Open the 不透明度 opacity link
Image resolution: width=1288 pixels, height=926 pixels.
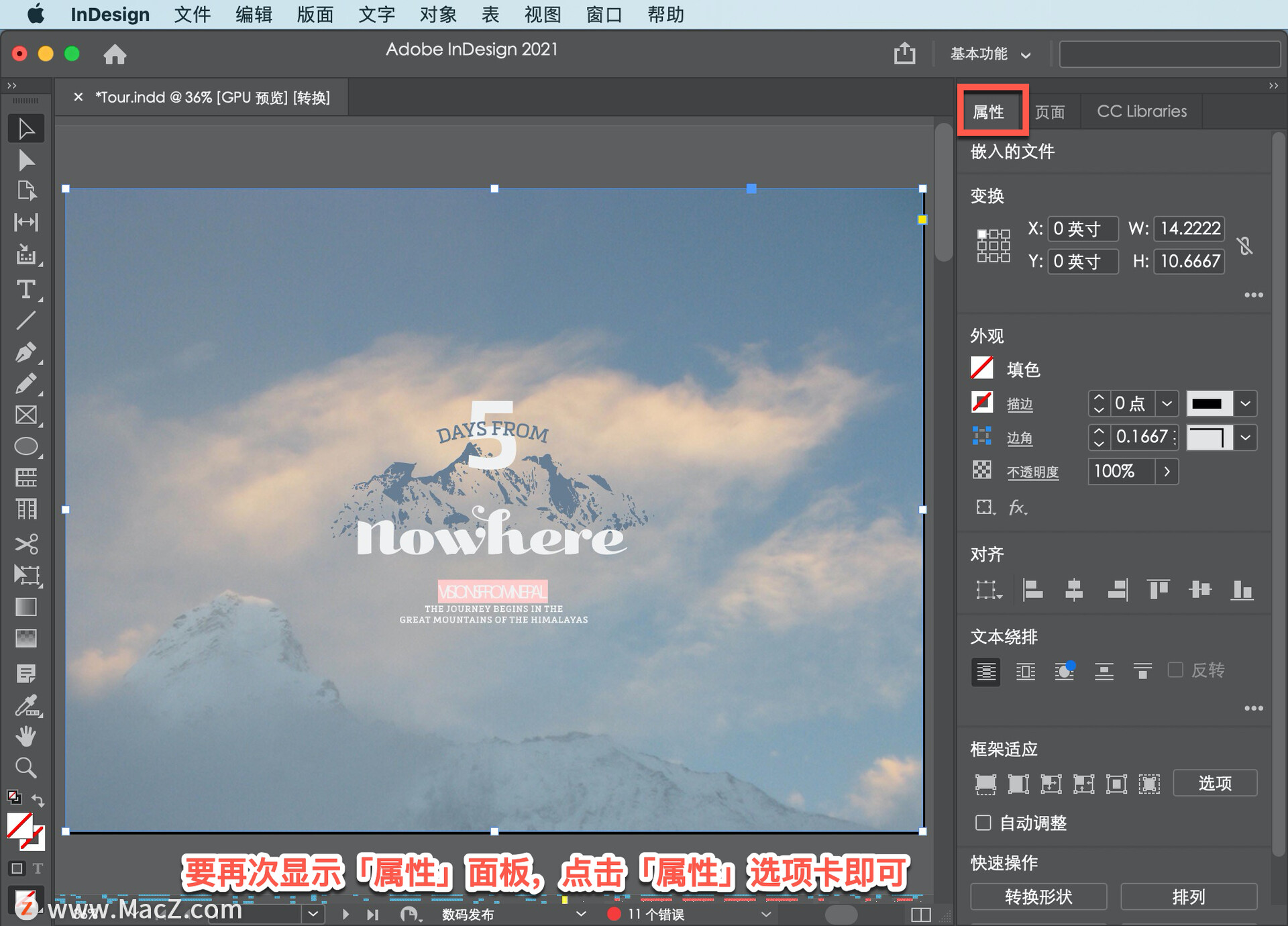(1032, 472)
